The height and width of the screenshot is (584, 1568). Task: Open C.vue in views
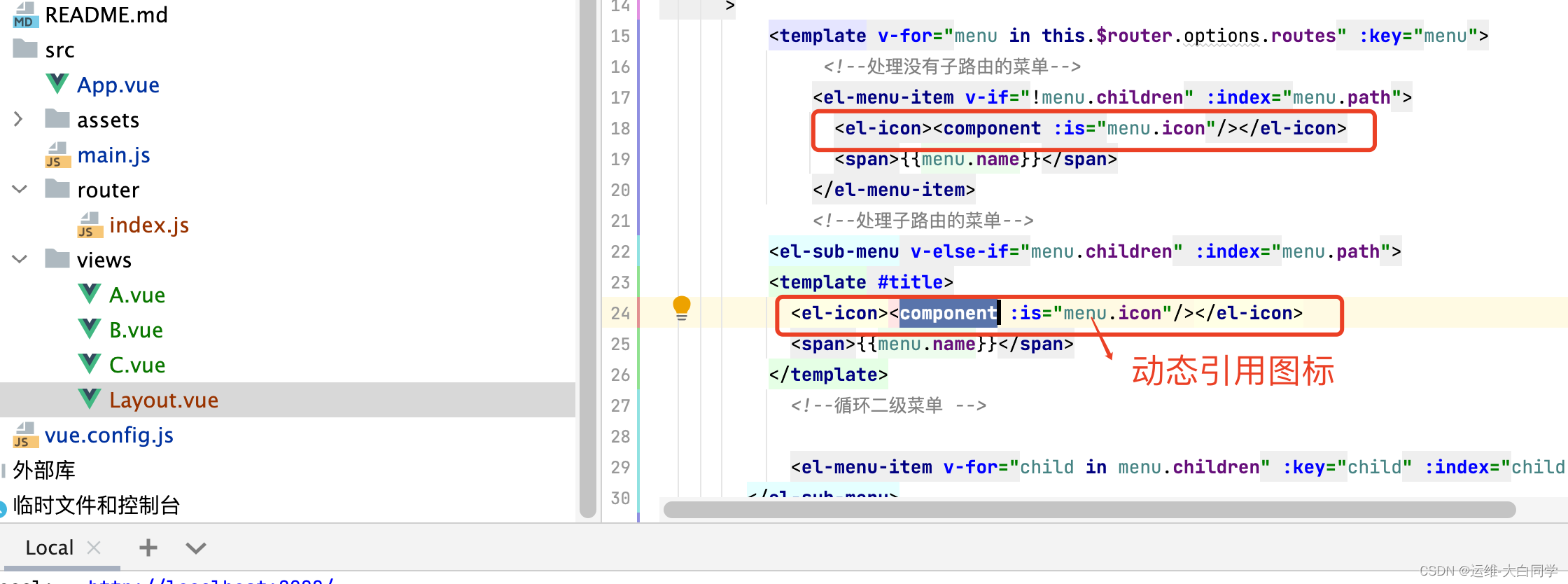[x=137, y=365]
